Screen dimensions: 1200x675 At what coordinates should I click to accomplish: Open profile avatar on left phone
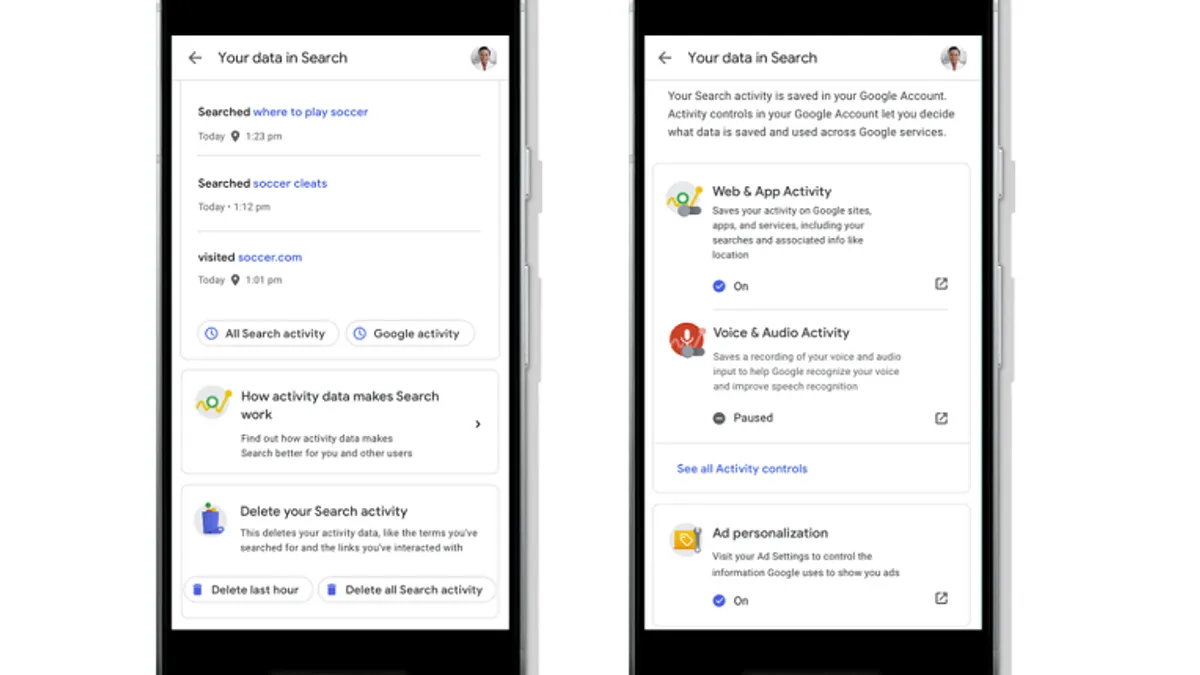point(484,58)
